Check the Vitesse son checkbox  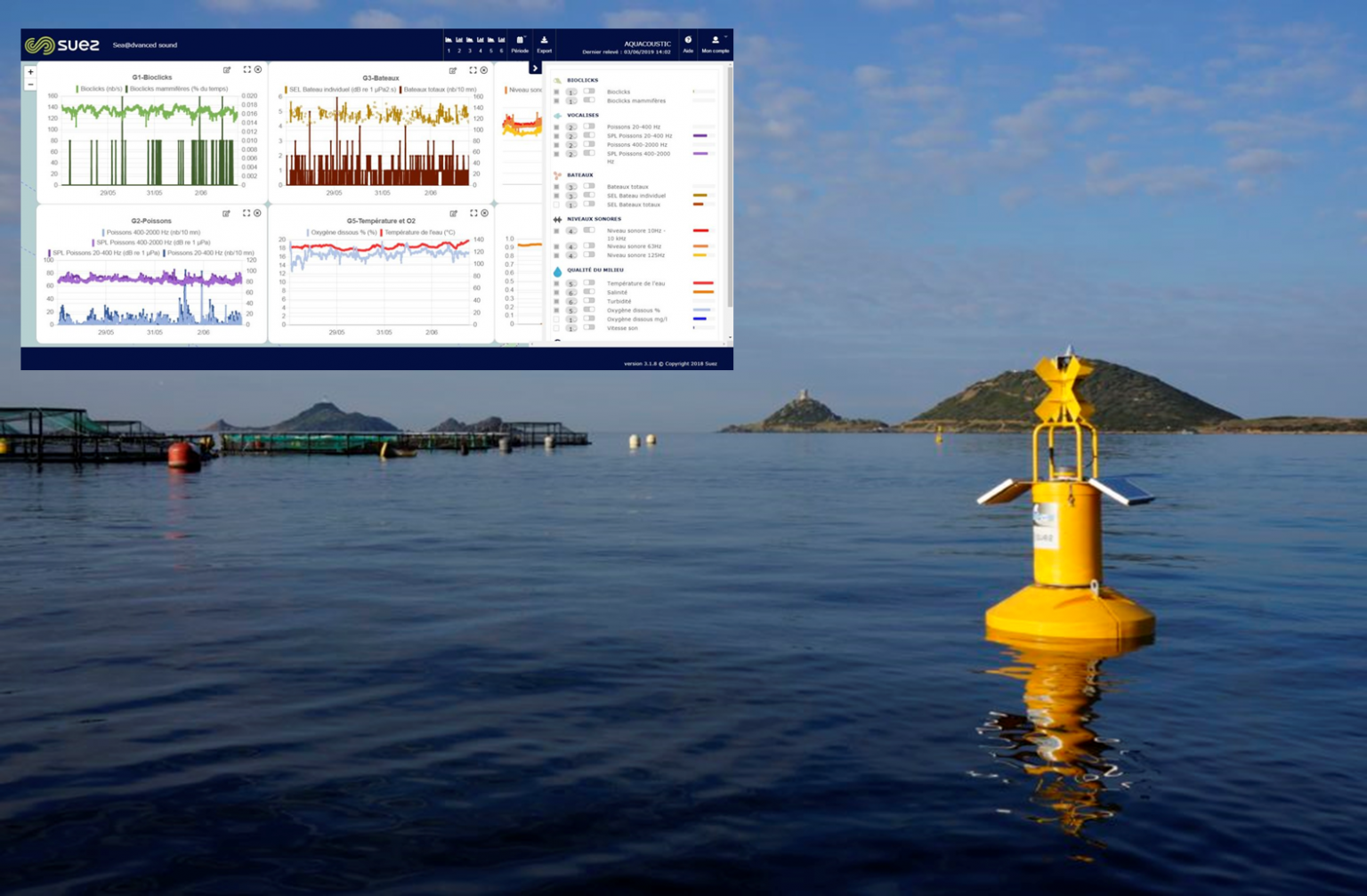[557, 328]
